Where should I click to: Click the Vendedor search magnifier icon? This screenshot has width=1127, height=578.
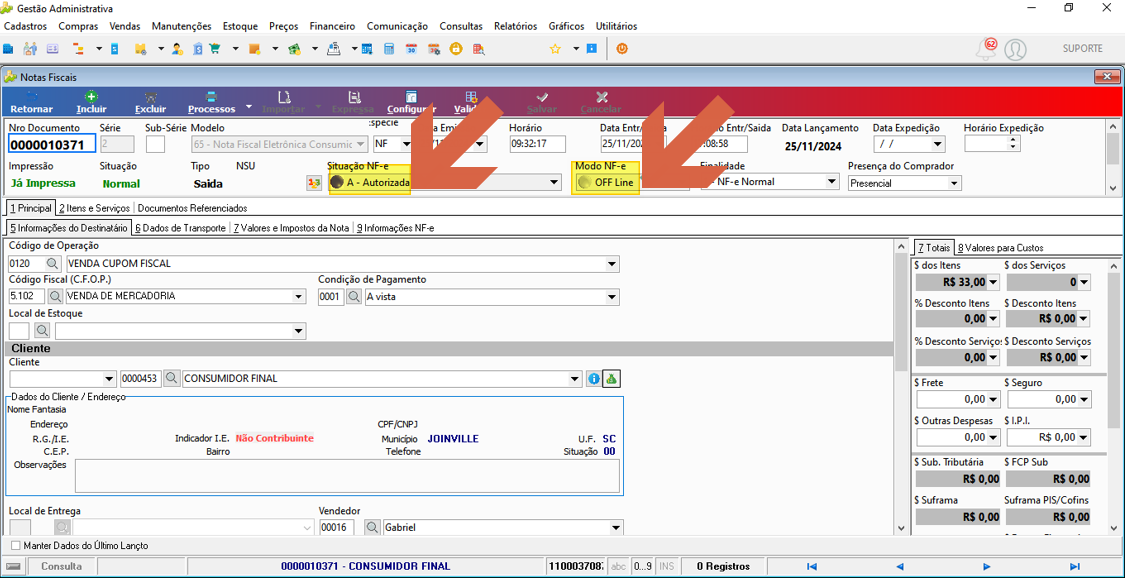tap(372, 528)
